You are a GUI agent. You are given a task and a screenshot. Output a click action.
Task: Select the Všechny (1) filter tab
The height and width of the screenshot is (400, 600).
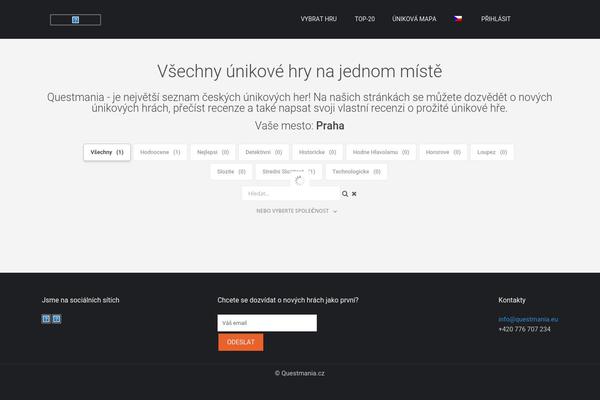click(107, 152)
